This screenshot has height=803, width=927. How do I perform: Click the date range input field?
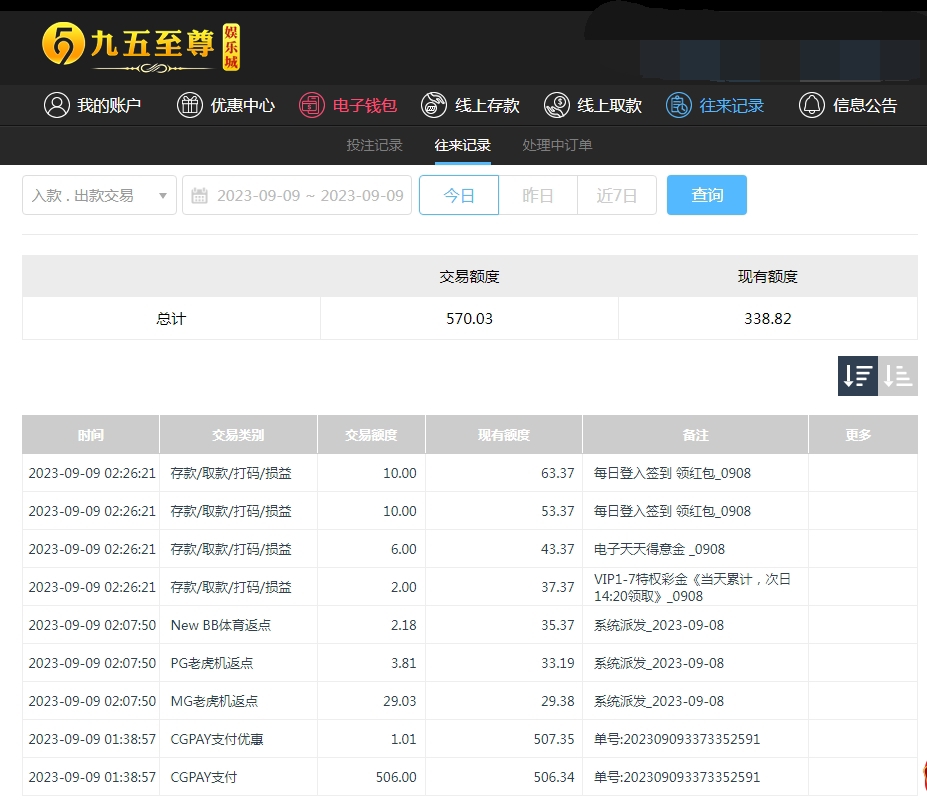(x=297, y=195)
